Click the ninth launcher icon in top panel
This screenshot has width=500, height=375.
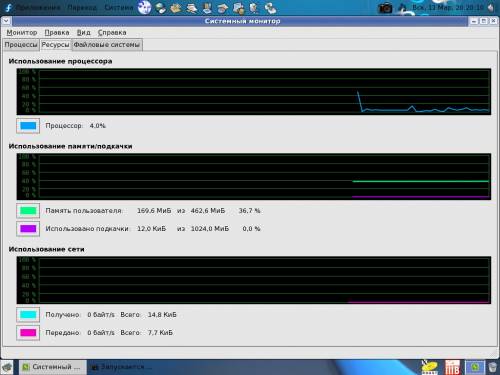point(270,8)
